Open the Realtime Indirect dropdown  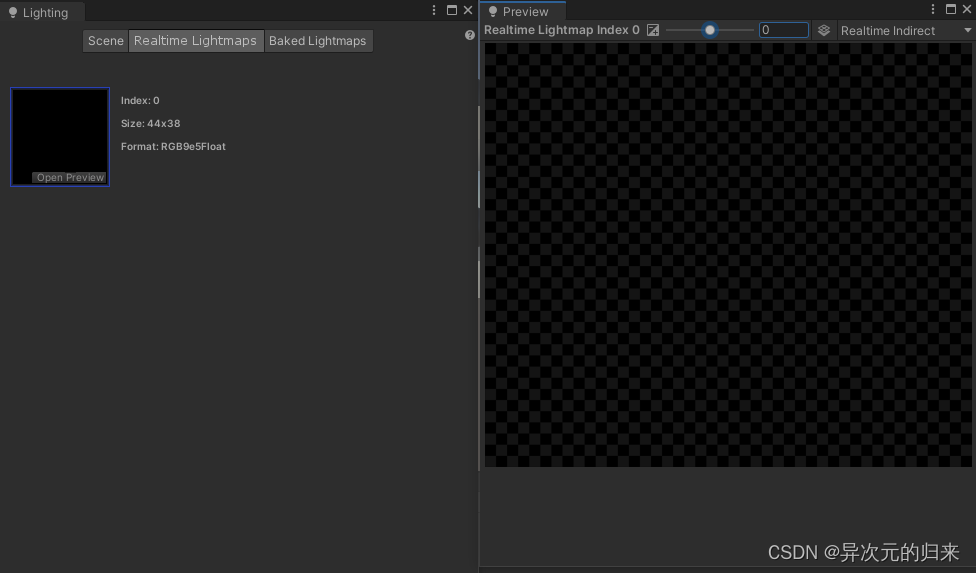pyautogui.click(x=905, y=30)
